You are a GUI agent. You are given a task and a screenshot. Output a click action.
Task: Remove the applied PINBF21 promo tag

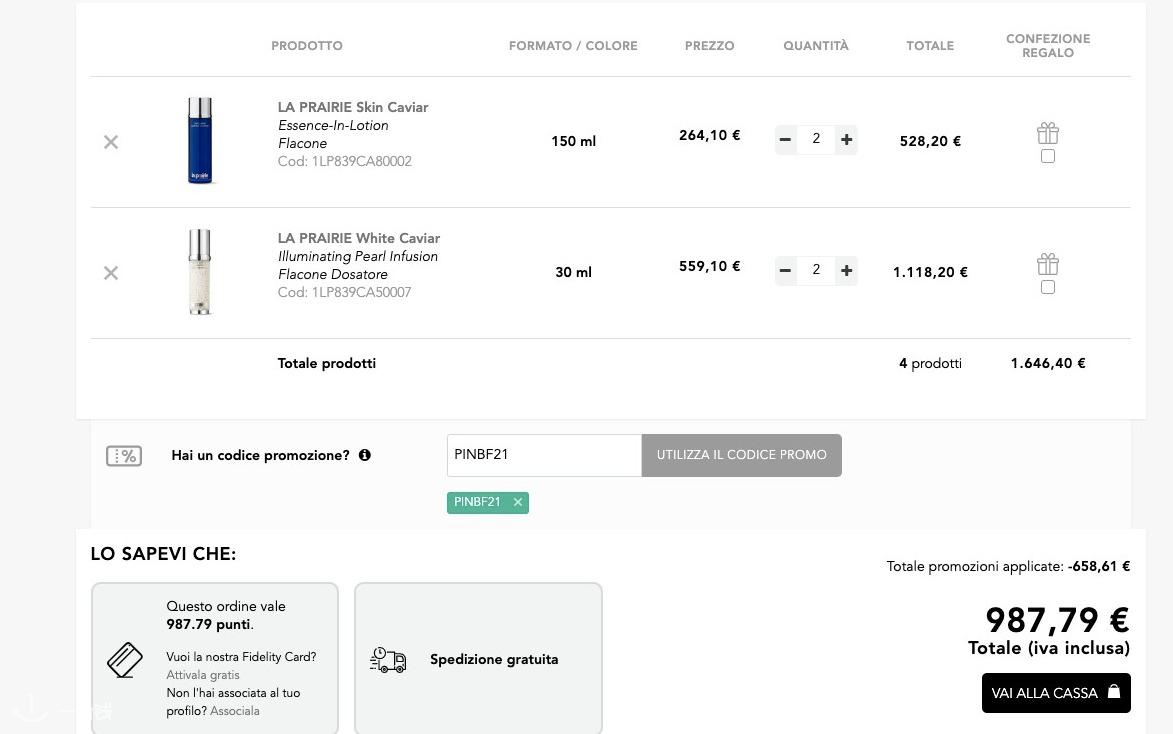click(x=518, y=503)
